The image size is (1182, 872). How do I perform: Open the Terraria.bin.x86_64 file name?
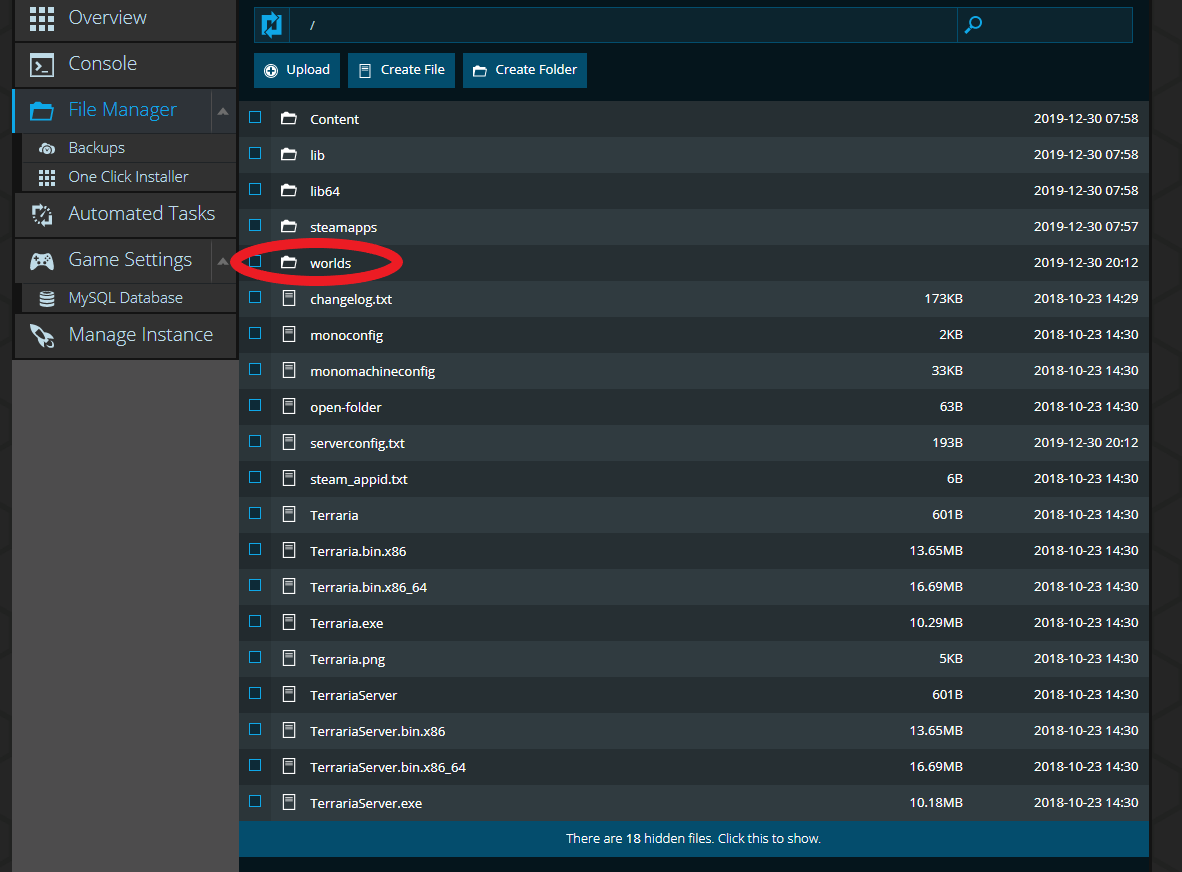coord(368,587)
